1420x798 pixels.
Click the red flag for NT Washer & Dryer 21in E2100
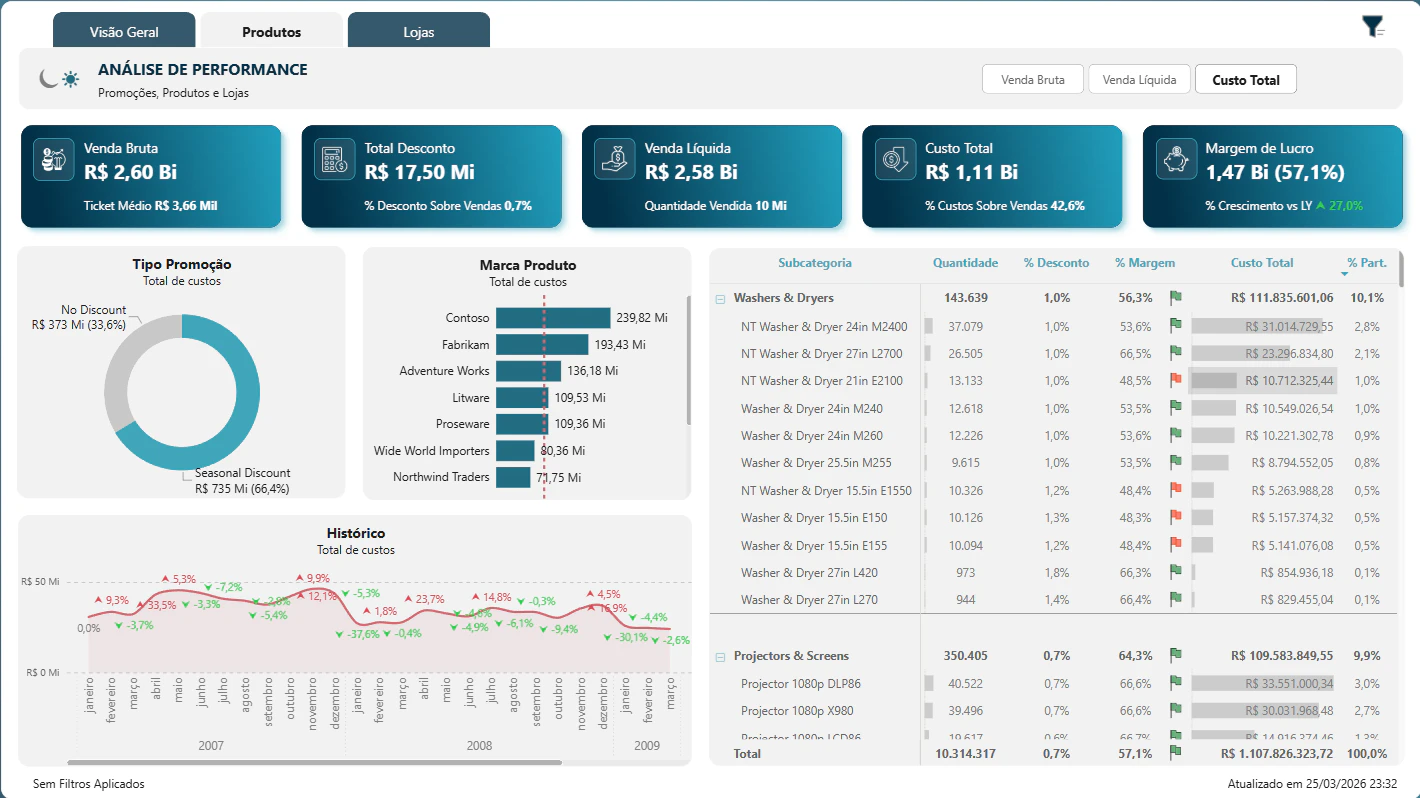[x=1176, y=380]
